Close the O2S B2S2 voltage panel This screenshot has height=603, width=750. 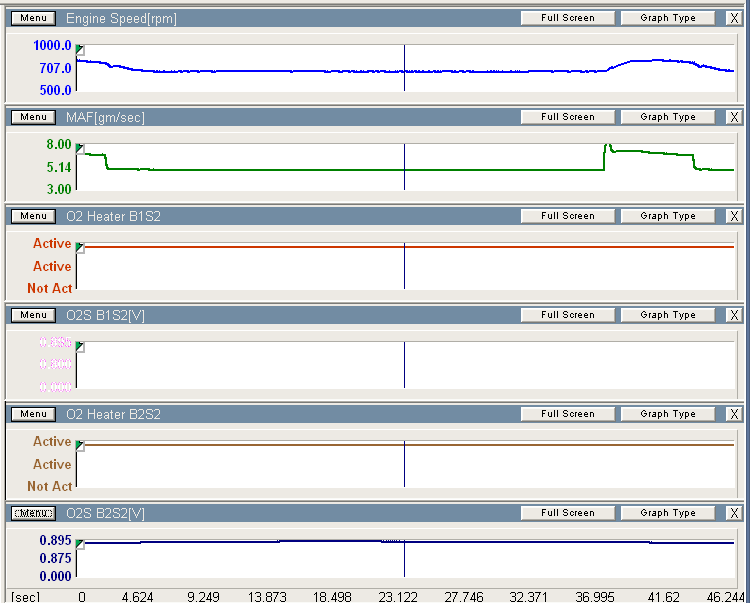click(x=734, y=513)
